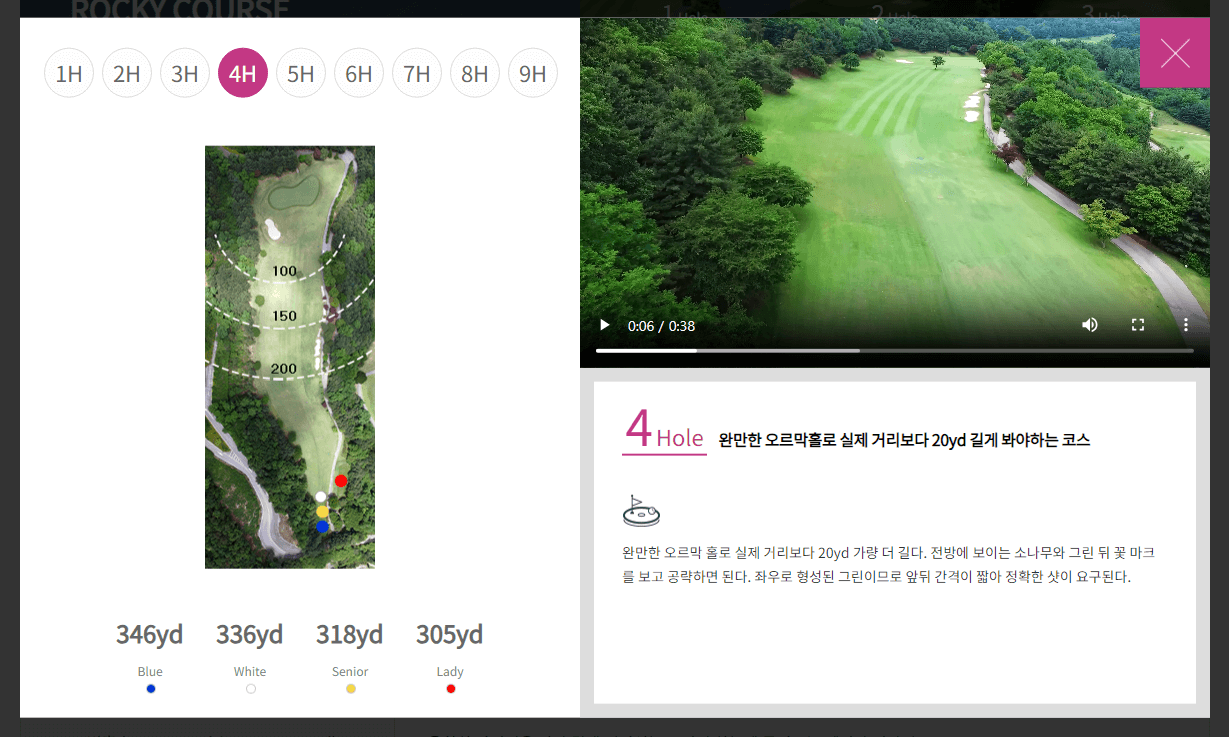The height and width of the screenshot is (737, 1229).
Task: Open hole 8H
Action: pos(475,72)
